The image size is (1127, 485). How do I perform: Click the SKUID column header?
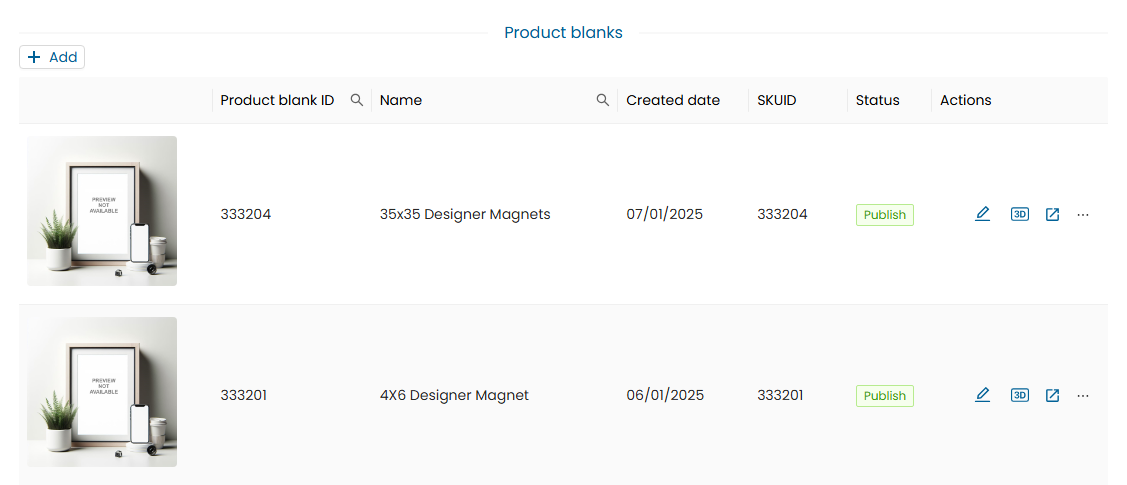click(777, 100)
